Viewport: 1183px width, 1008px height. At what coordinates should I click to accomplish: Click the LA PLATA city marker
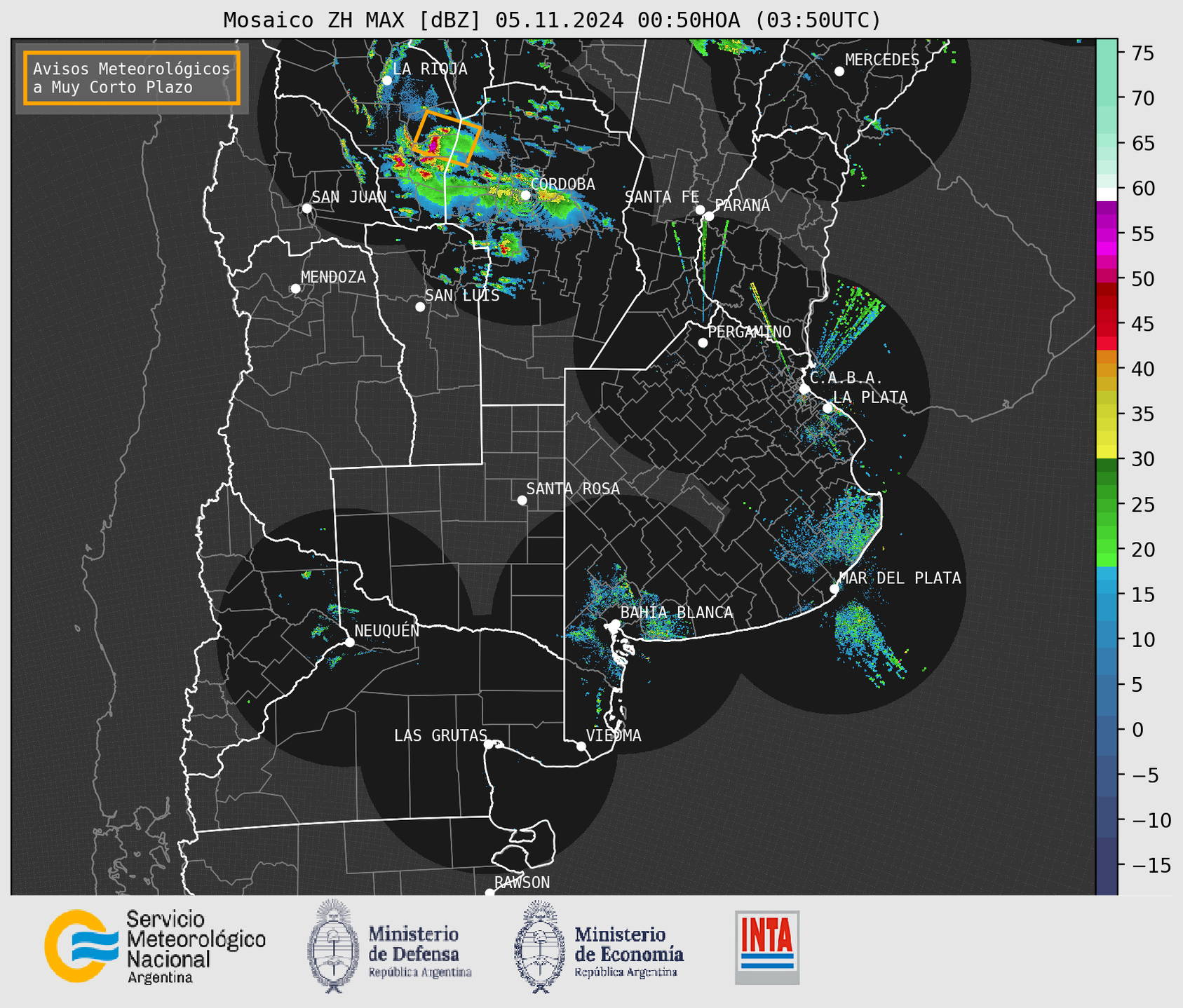pos(827,408)
